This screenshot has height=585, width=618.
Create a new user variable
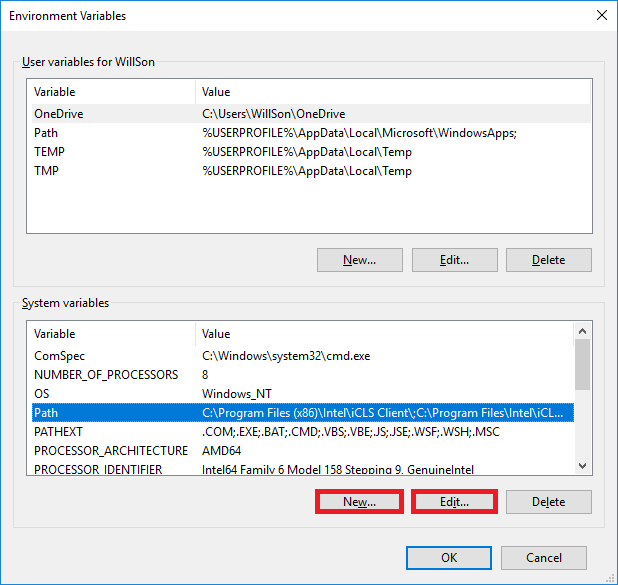point(360,260)
